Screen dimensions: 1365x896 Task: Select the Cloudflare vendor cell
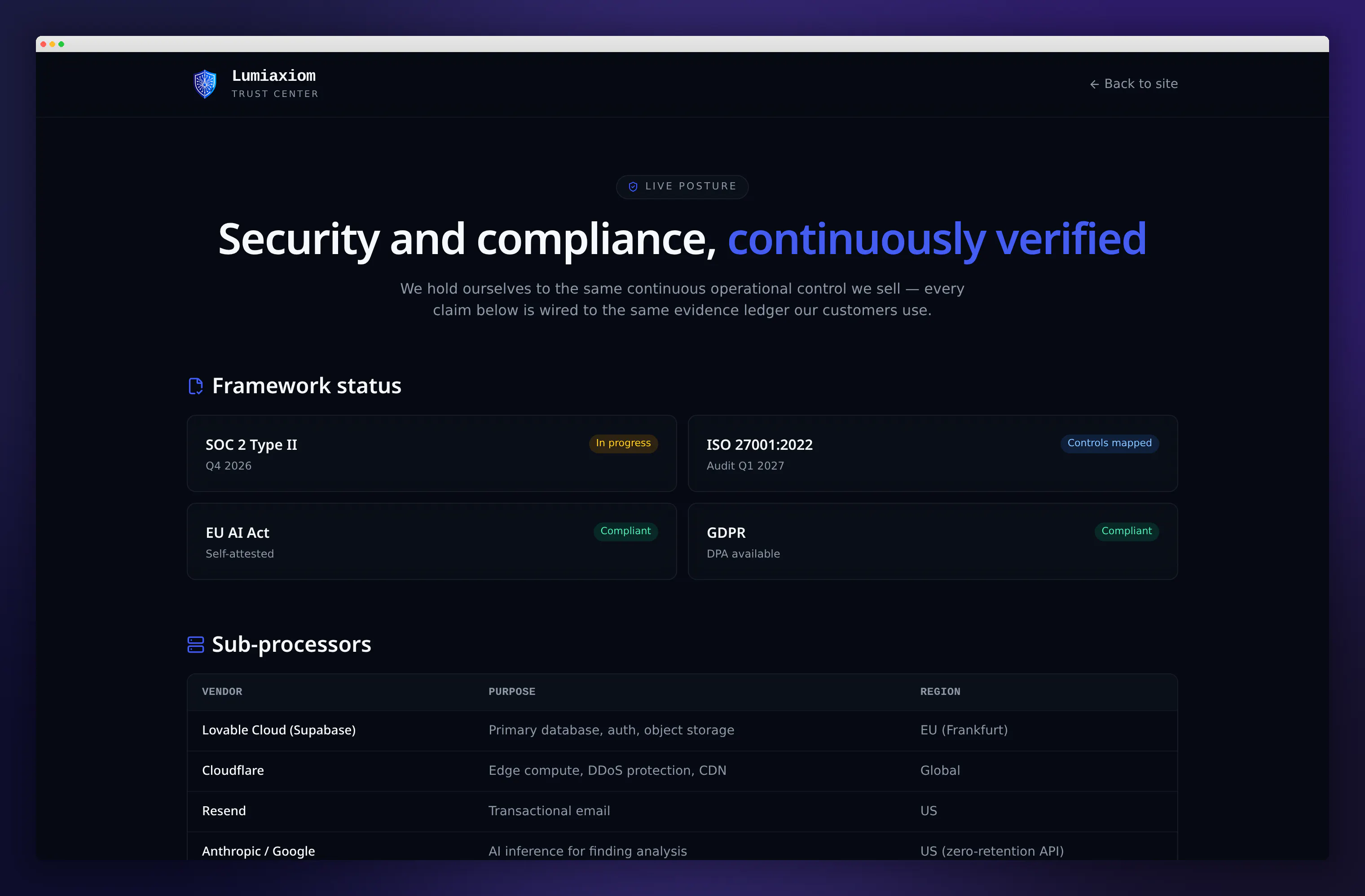(x=233, y=770)
